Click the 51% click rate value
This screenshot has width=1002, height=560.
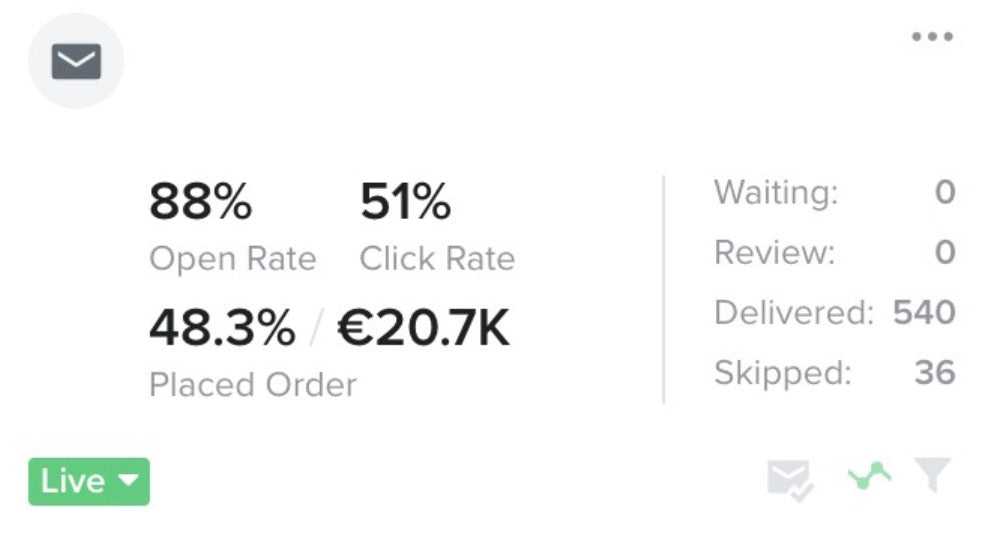click(405, 203)
